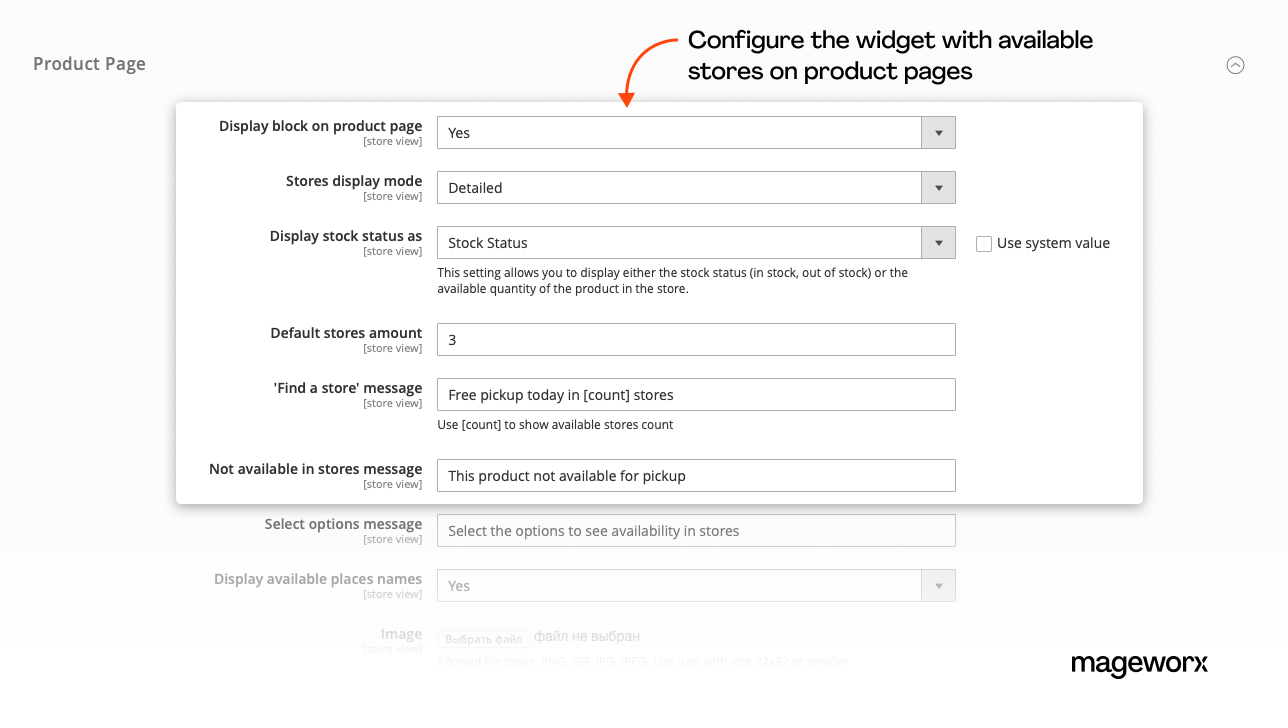Click the choose file button for Image

tap(484, 638)
